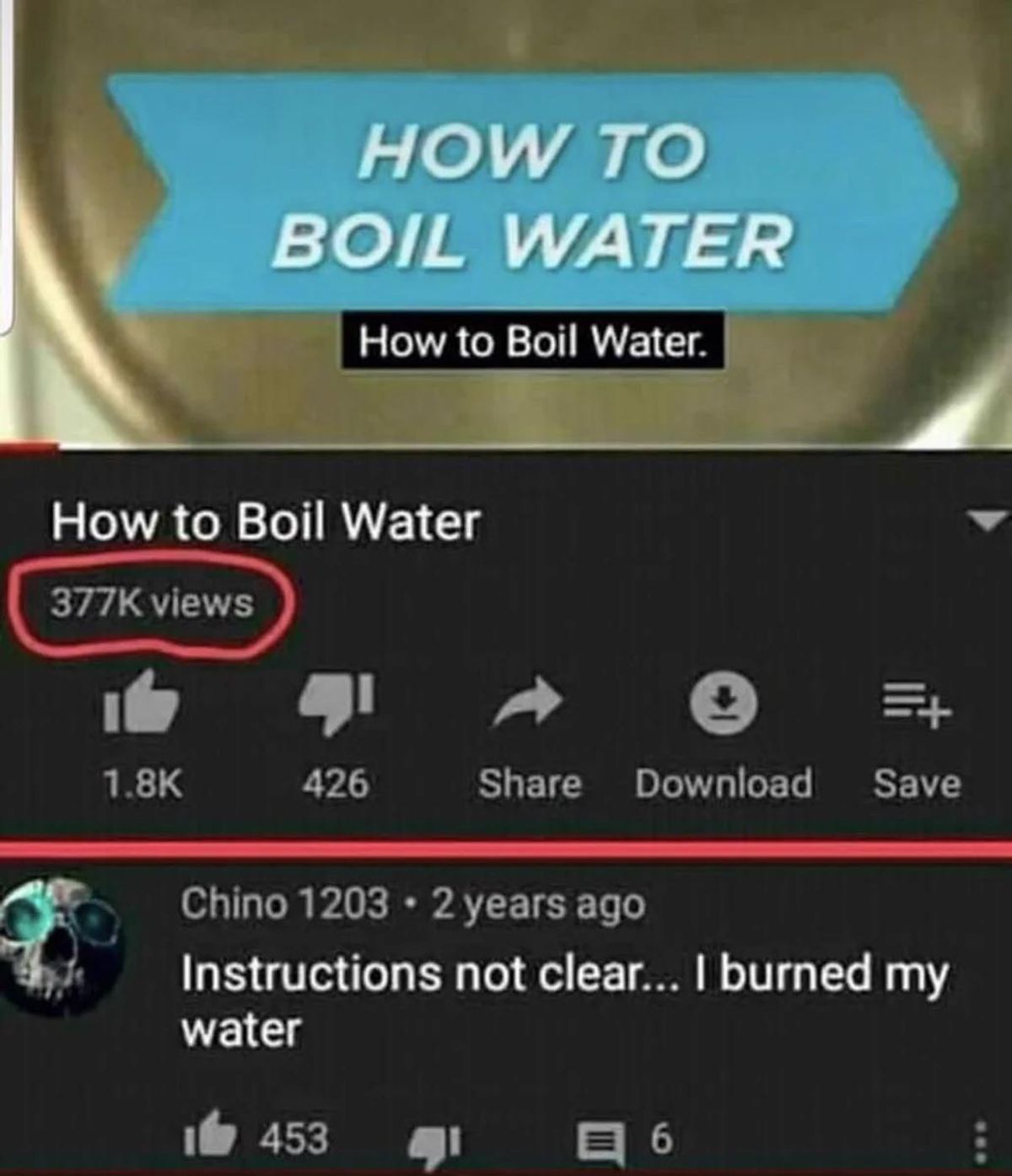1012x1176 pixels.
Task: Click the comment text about burned water
Action: tap(565, 1000)
